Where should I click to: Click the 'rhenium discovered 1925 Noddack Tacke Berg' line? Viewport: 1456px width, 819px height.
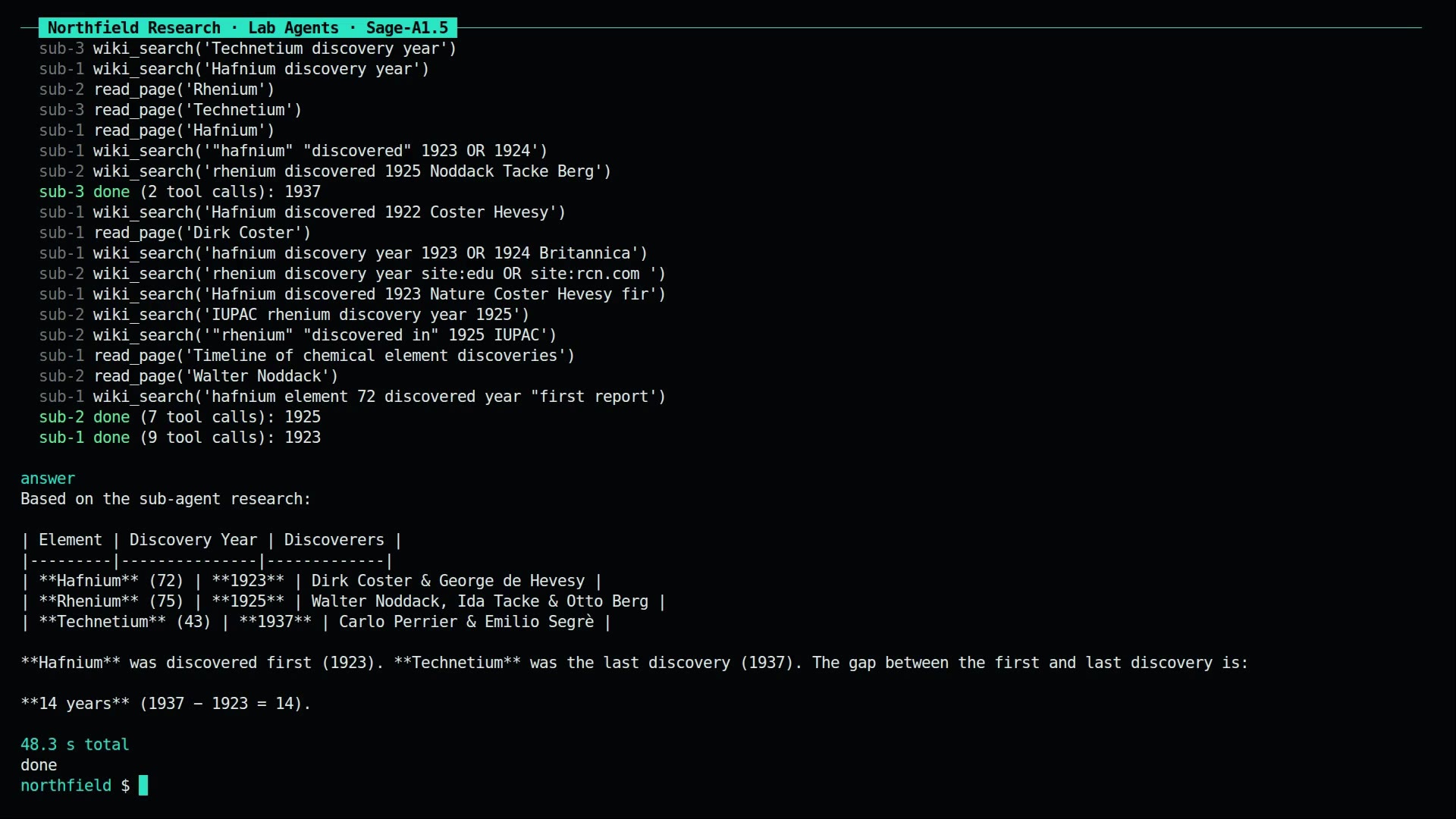pos(325,171)
